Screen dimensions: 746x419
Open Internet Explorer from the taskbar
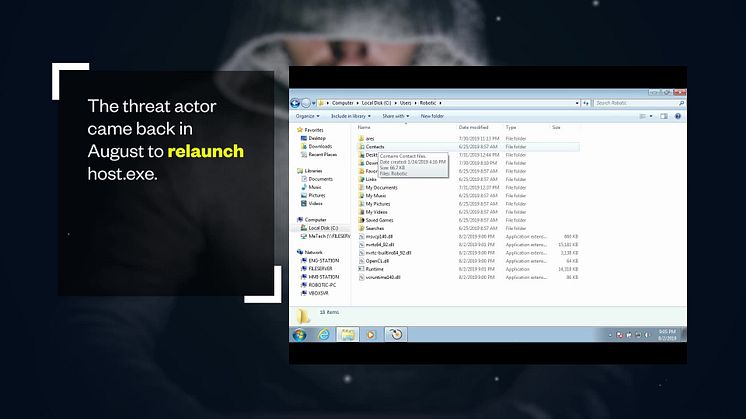[324, 335]
